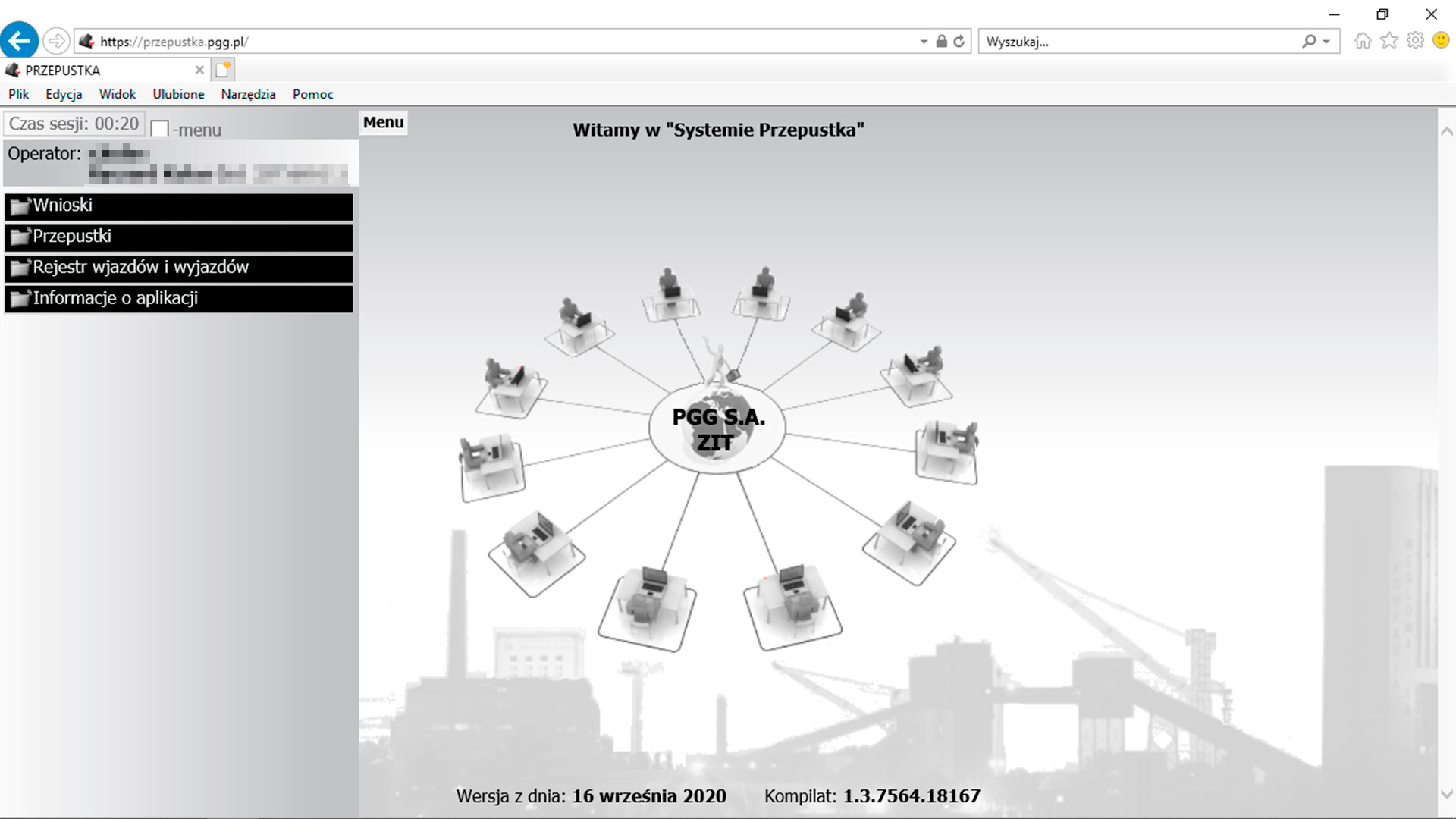Click the security lock icon
Screen dimensions: 1456x819
pos(941,42)
